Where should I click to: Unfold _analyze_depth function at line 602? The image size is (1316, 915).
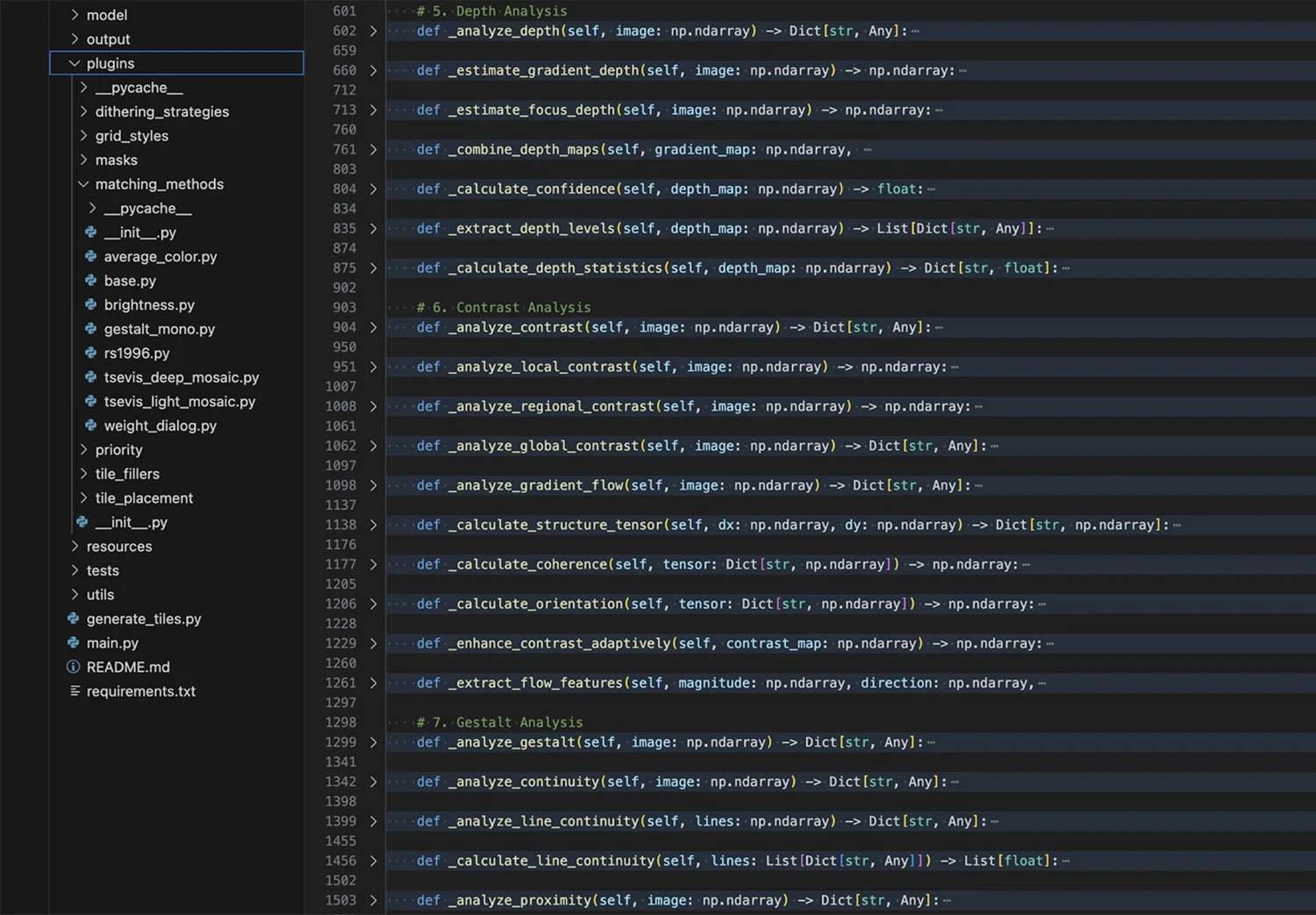point(373,31)
